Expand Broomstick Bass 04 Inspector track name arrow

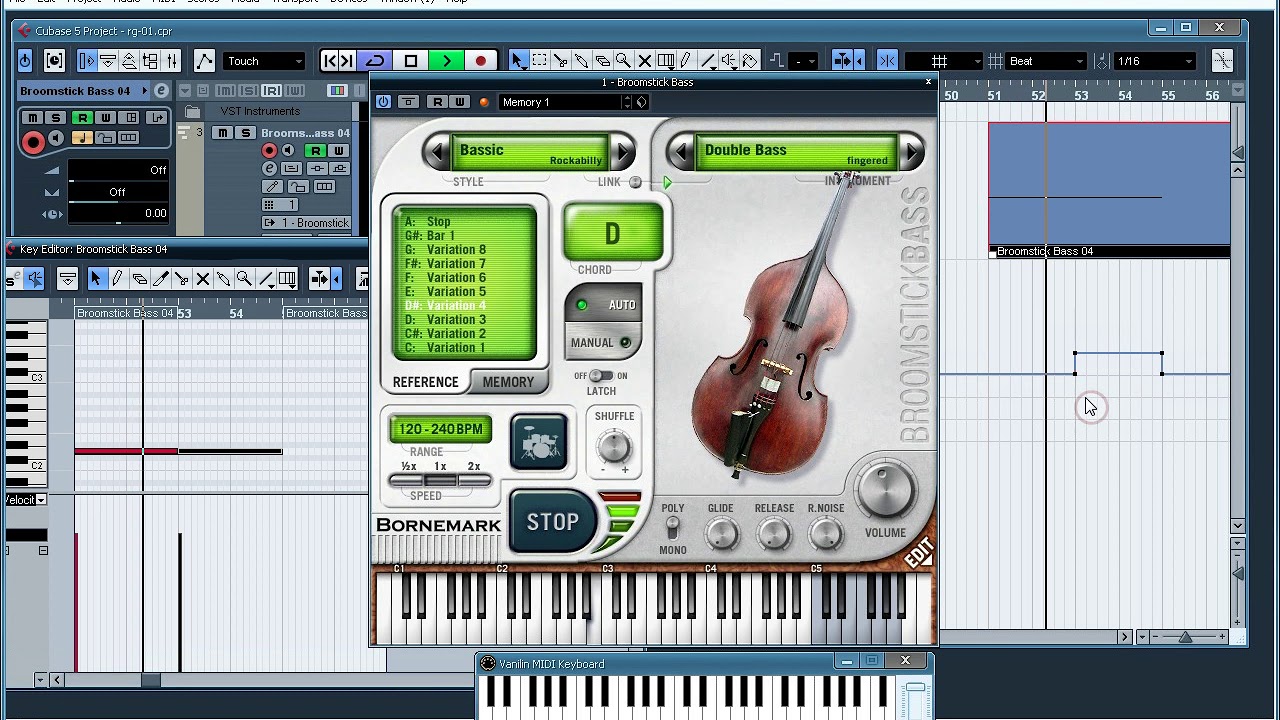[144, 91]
